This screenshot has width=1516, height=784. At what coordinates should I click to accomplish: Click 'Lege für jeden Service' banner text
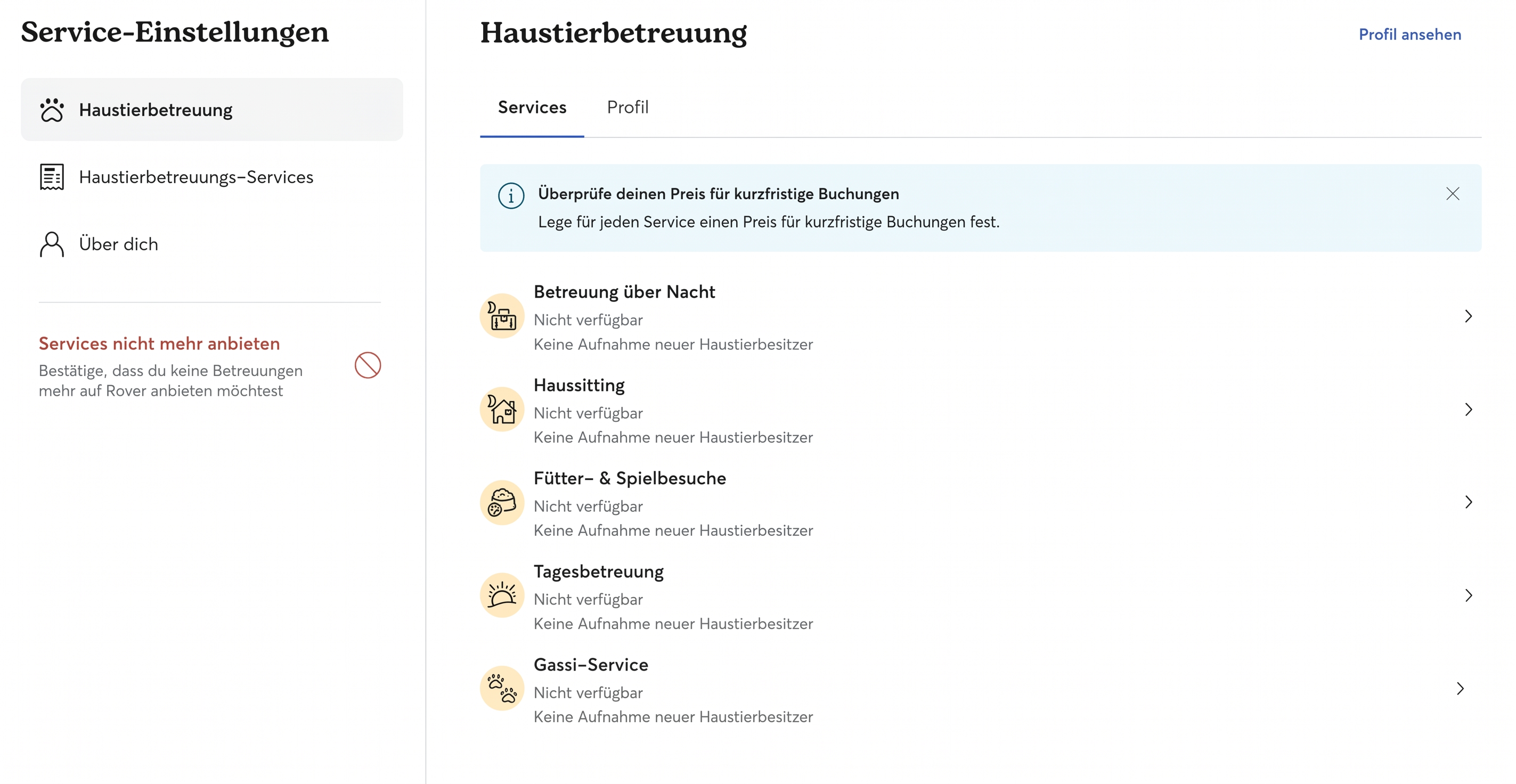pos(769,223)
